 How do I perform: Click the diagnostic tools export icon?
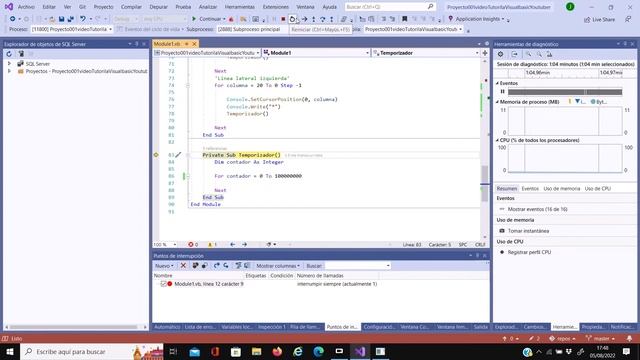(x=514, y=54)
